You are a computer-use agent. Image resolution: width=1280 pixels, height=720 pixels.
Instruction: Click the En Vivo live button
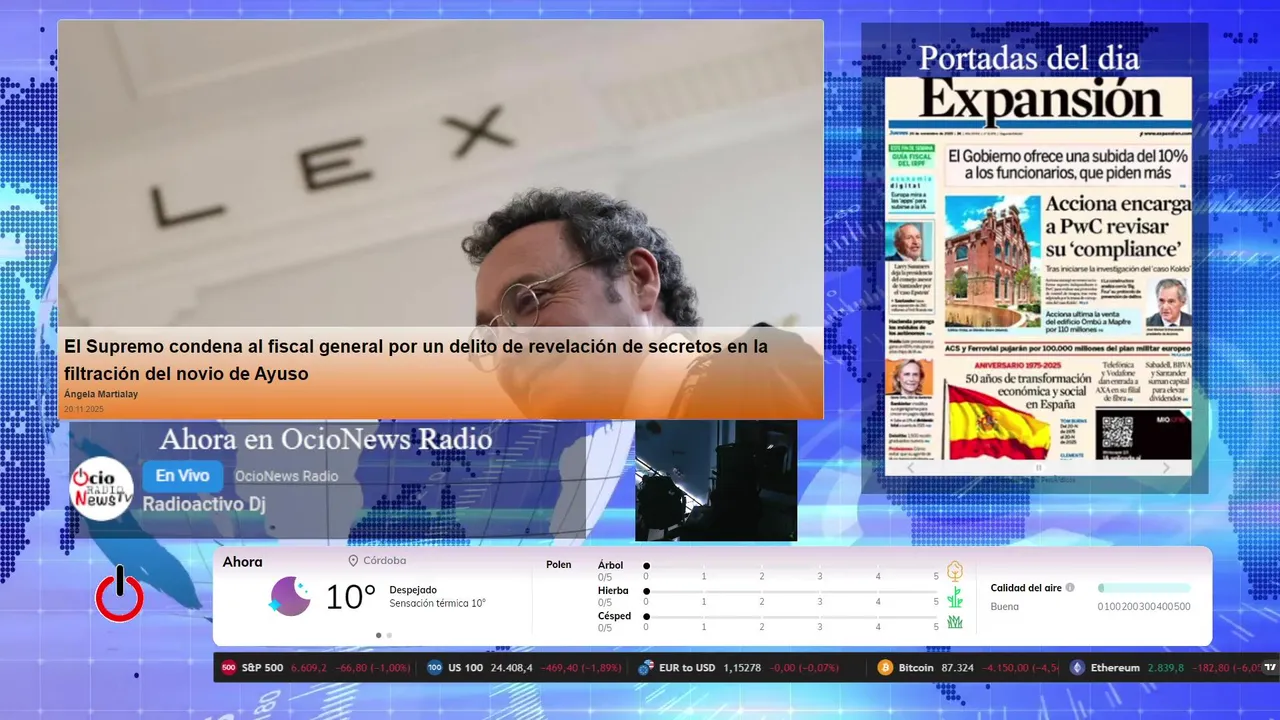pyautogui.click(x=182, y=476)
